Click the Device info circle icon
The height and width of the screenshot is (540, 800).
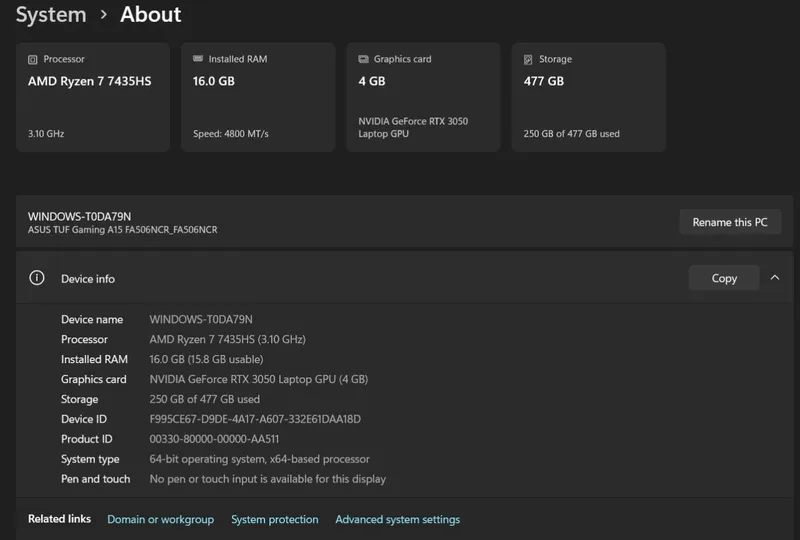37,278
